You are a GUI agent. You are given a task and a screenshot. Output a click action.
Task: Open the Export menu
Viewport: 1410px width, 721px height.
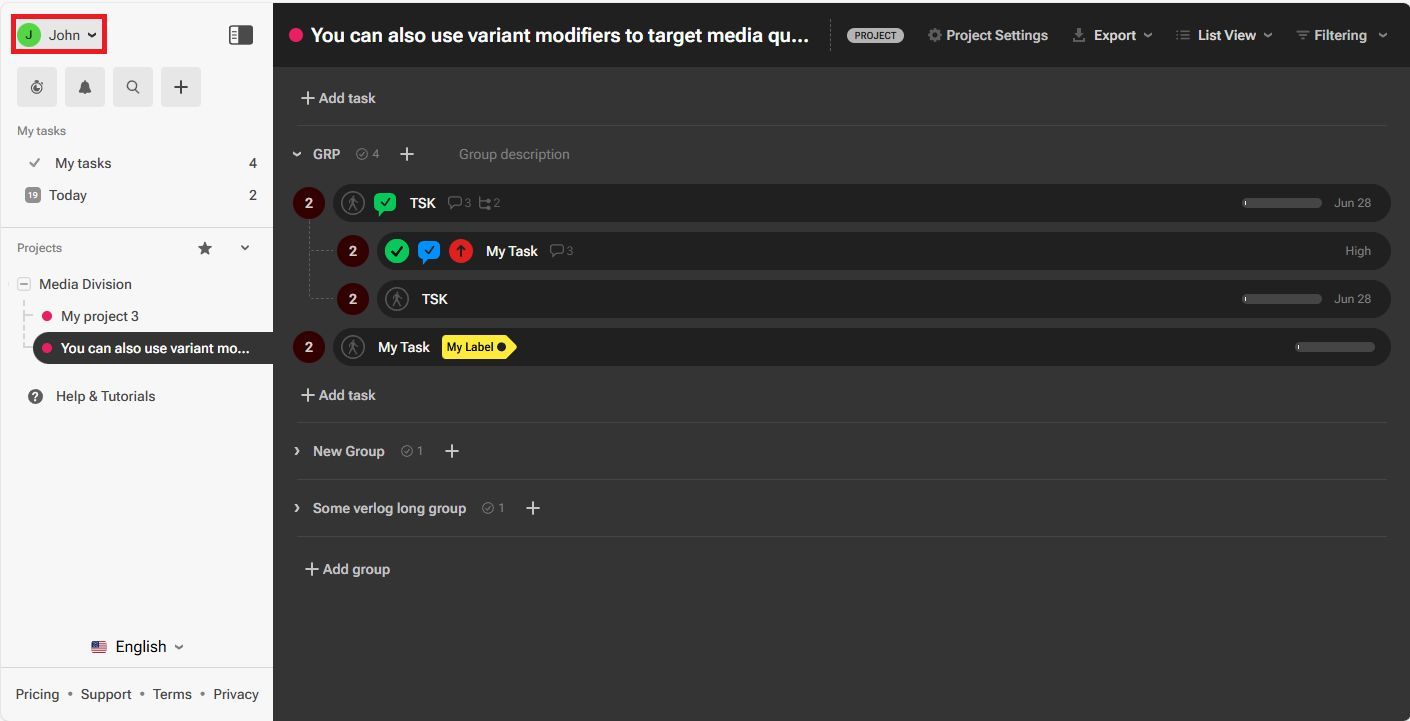[x=1112, y=35]
